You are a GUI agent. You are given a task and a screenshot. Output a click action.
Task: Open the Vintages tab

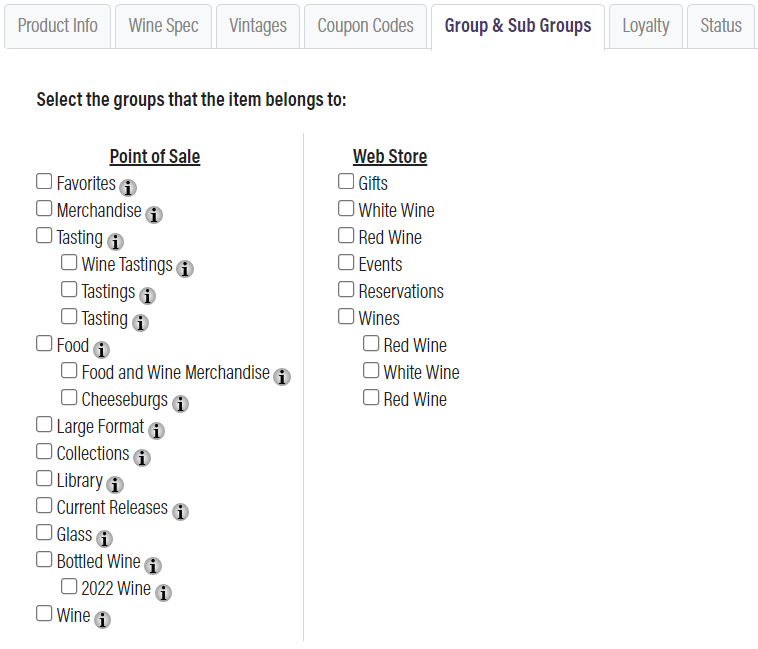258,26
